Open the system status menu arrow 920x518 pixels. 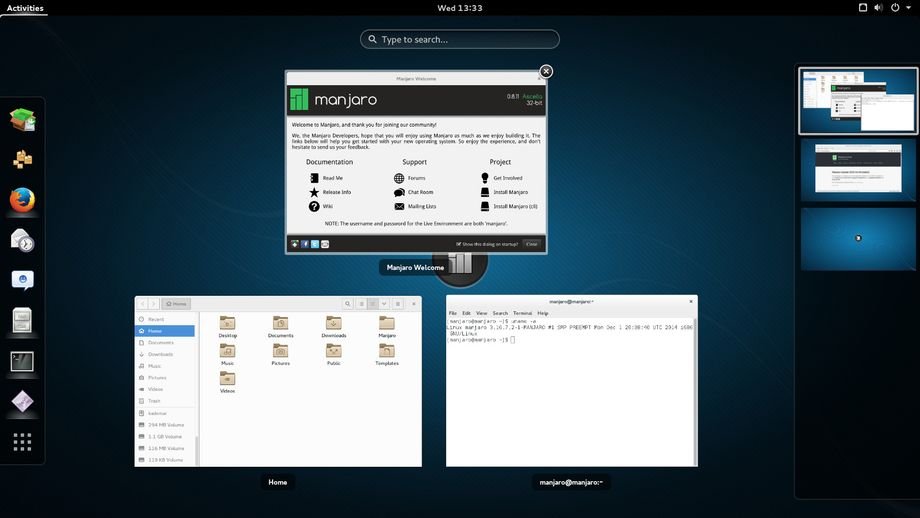pos(908,8)
